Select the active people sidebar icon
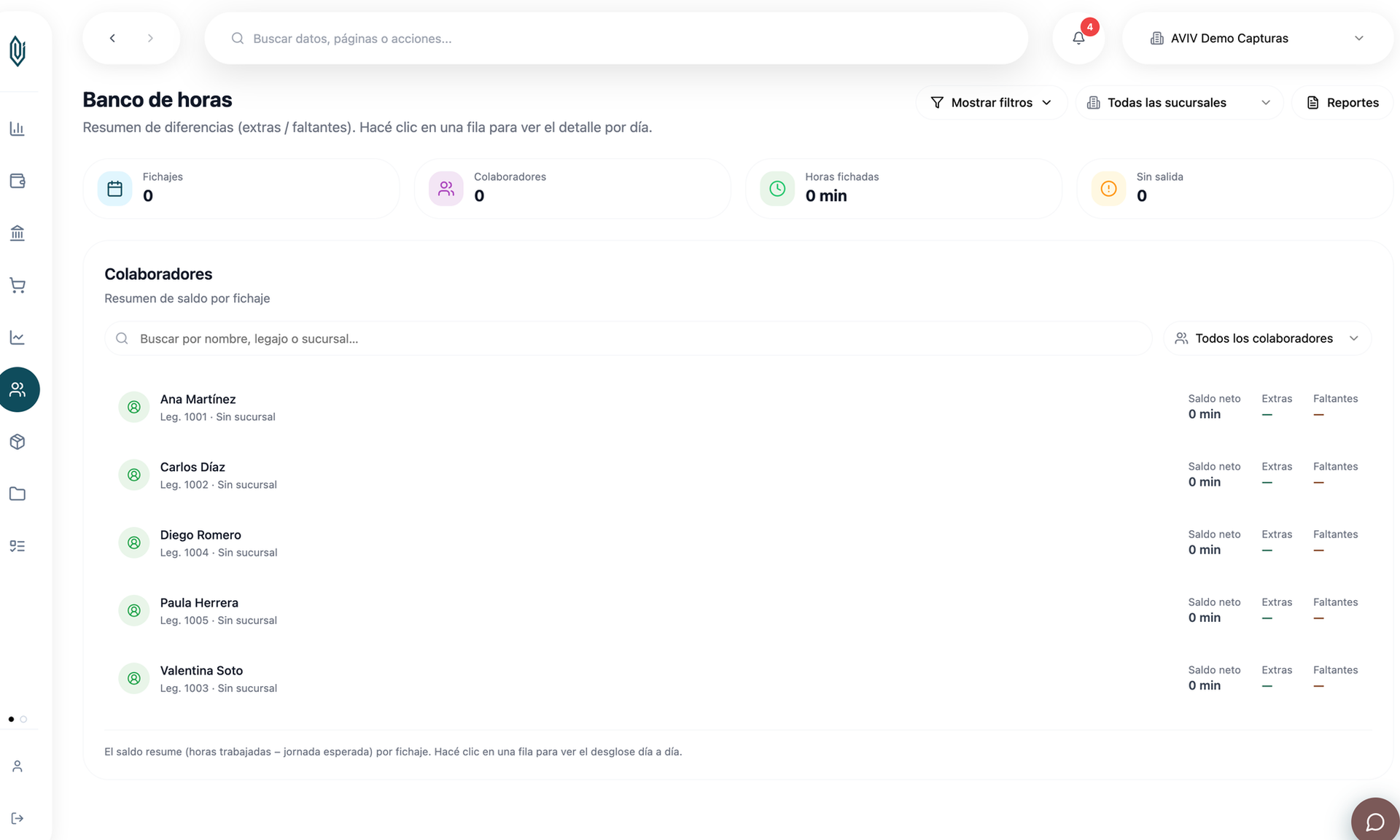This screenshot has height=840, width=1400. [x=17, y=389]
